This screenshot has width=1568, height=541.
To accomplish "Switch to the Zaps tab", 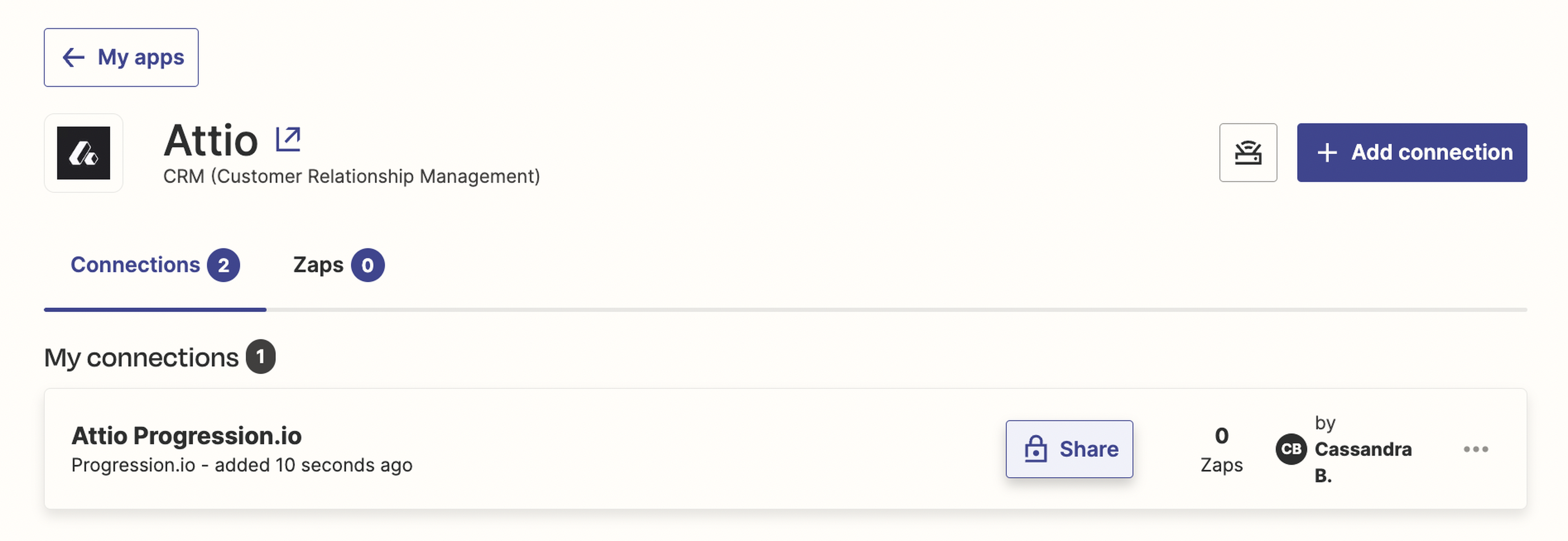I will 318,265.
